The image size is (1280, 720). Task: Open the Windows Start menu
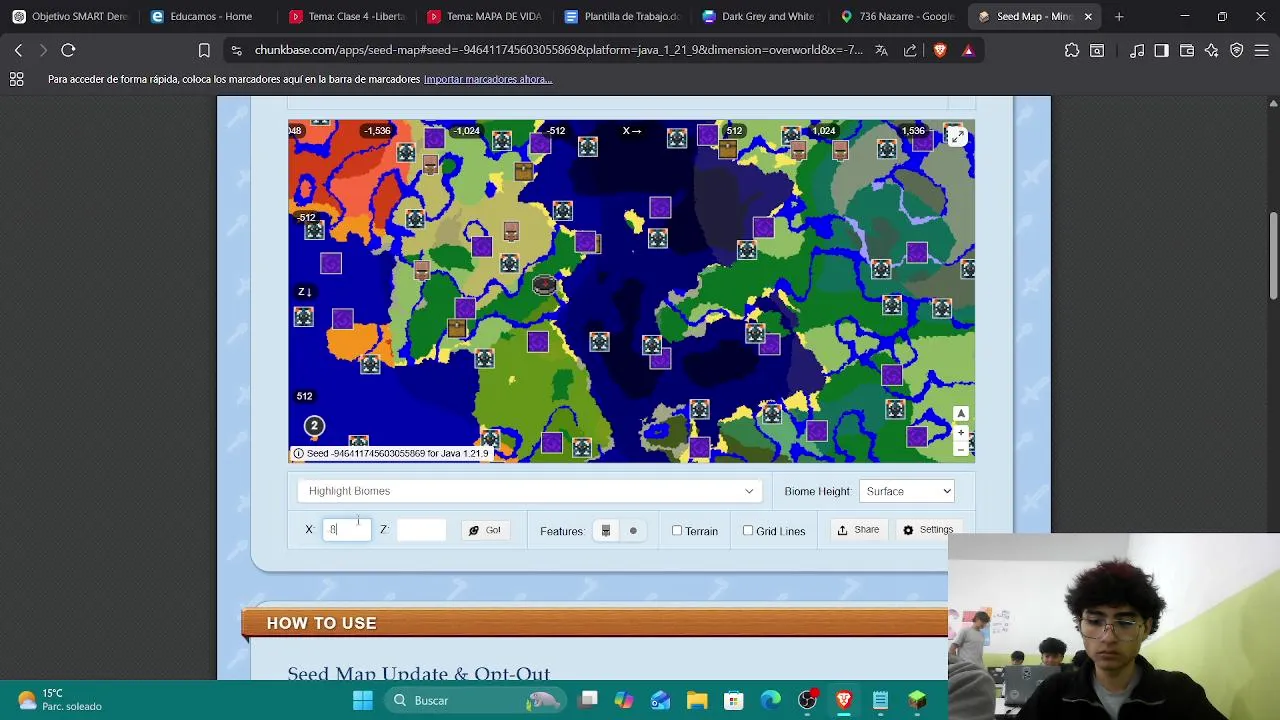point(363,700)
